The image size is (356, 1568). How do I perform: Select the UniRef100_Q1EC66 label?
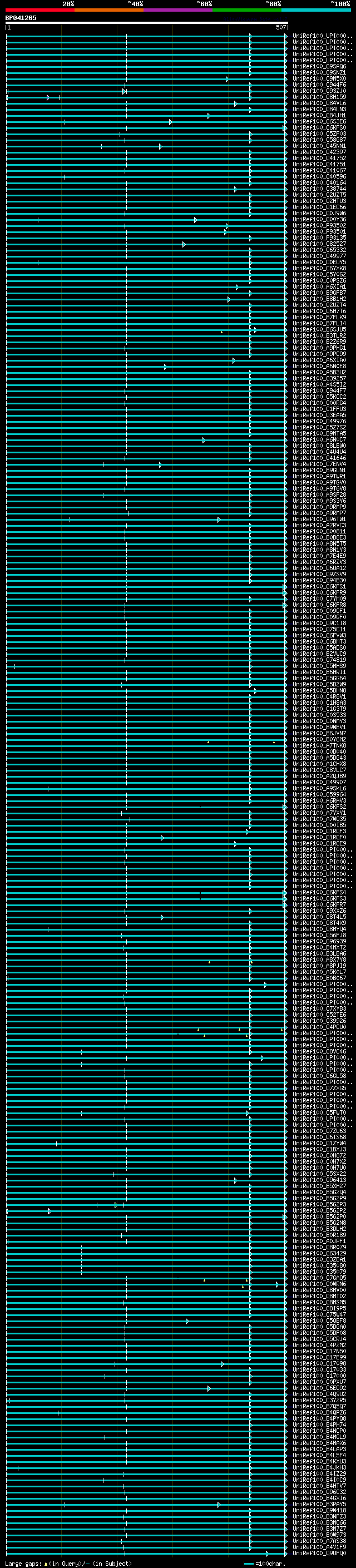tap(319, 207)
